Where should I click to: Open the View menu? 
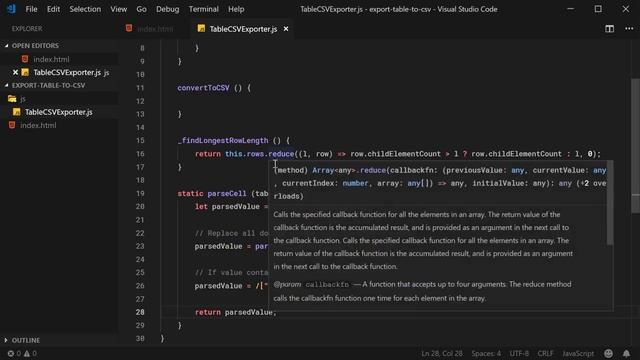118,9
